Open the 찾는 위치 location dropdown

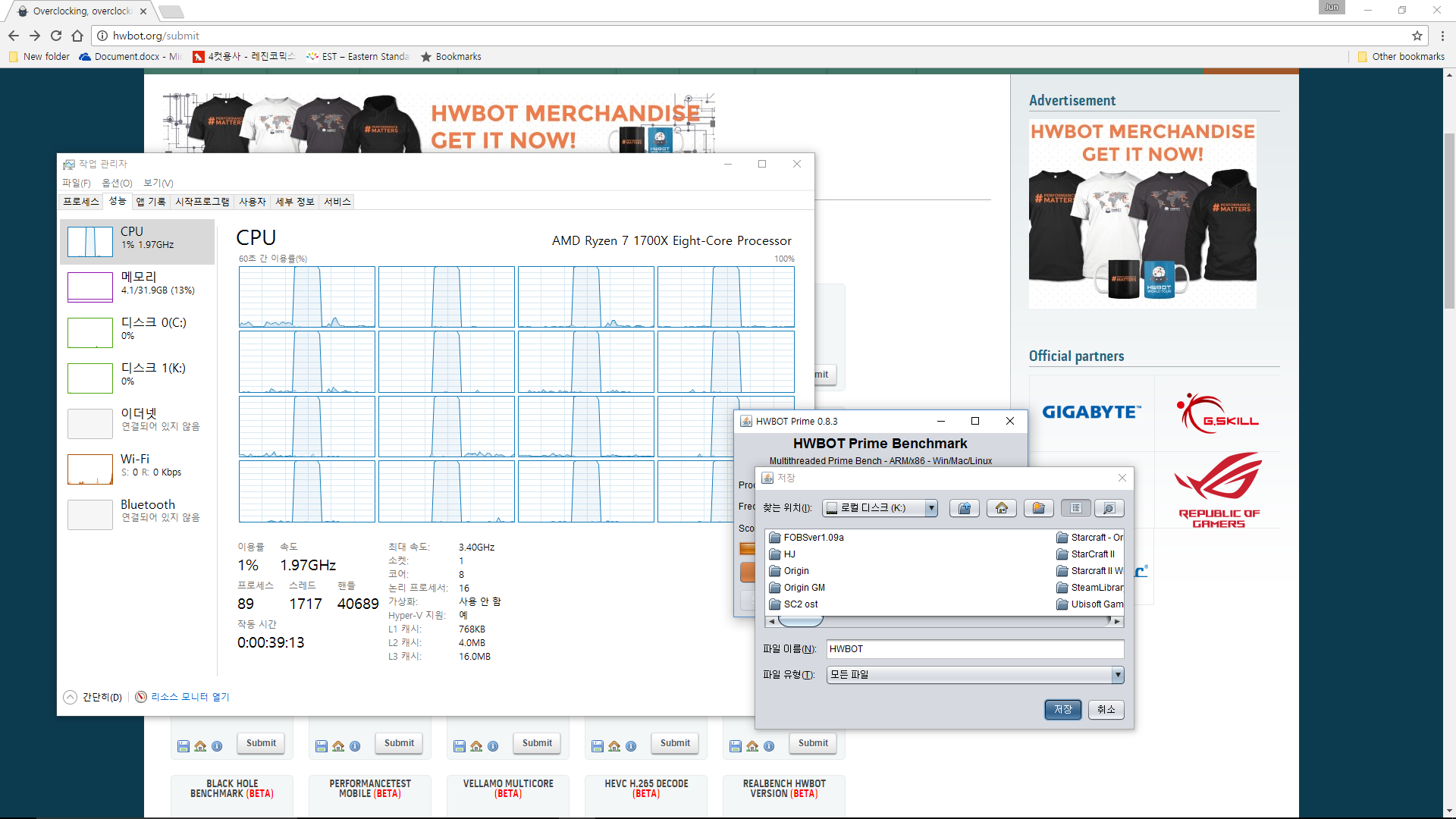click(x=930, y=508)
